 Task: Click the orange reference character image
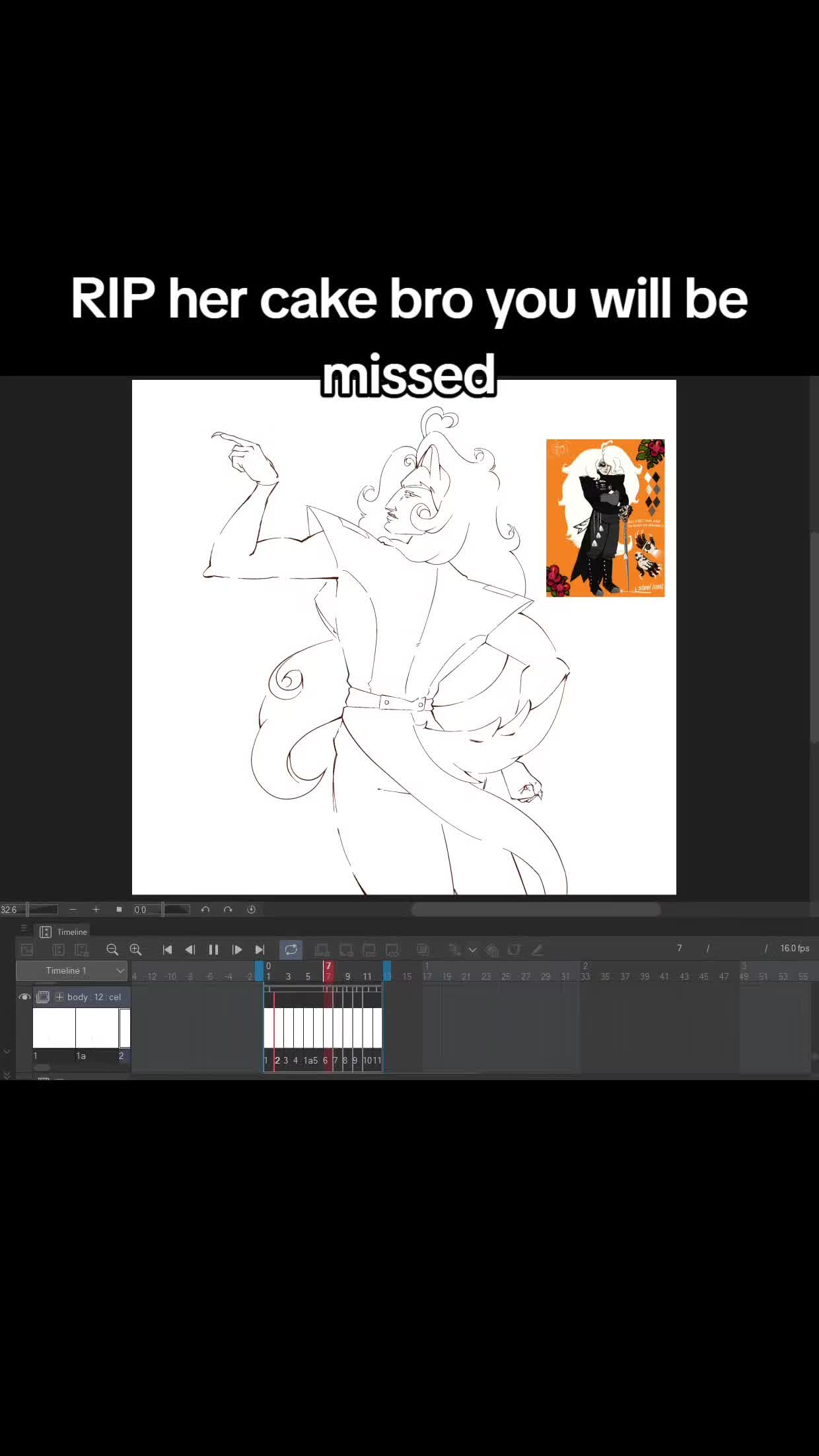[x=605, y=518]
